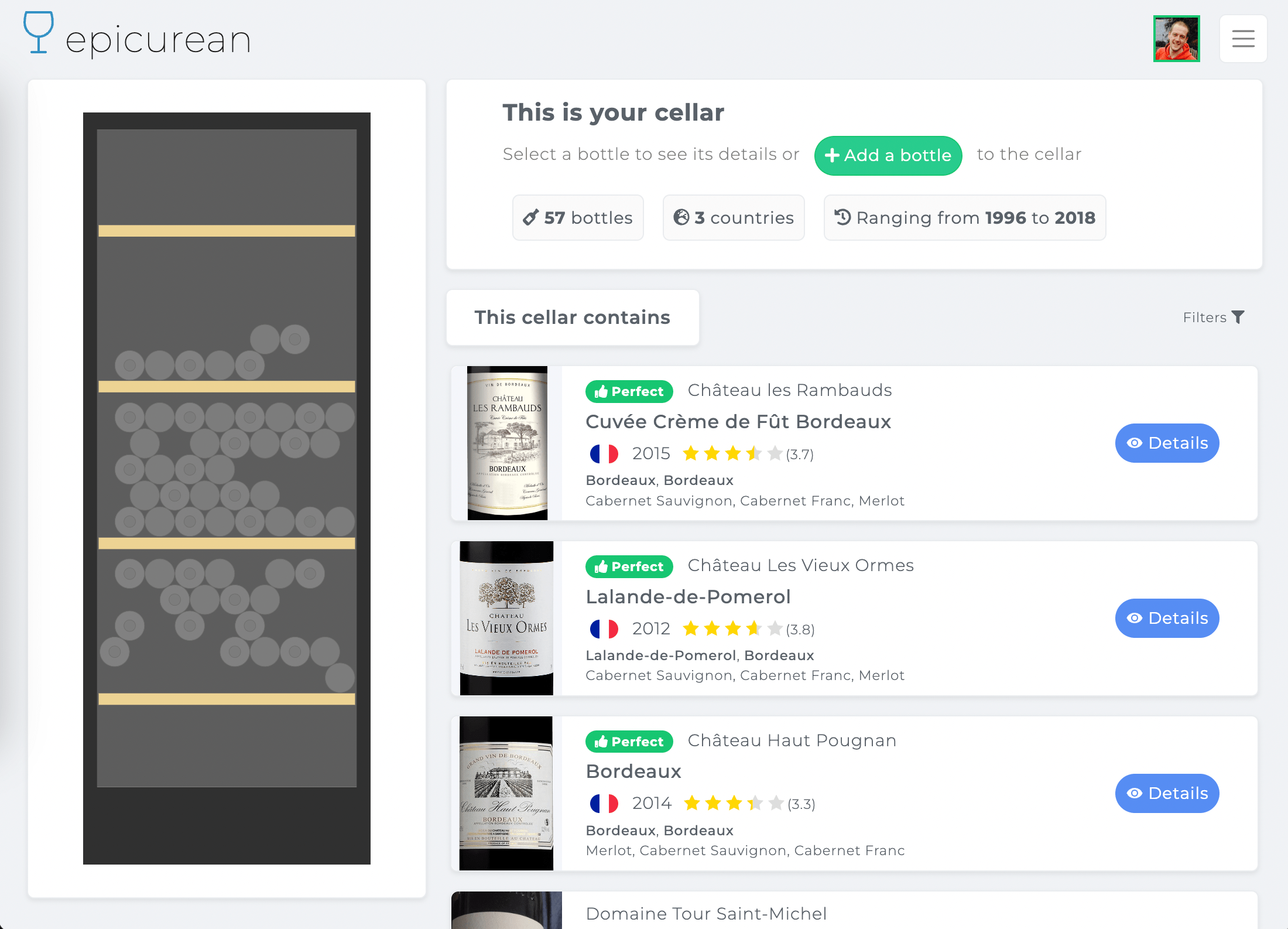Open Cuvée Crème de Fût Bordeaux title
1288x929 pixels.
pos(738,422)
